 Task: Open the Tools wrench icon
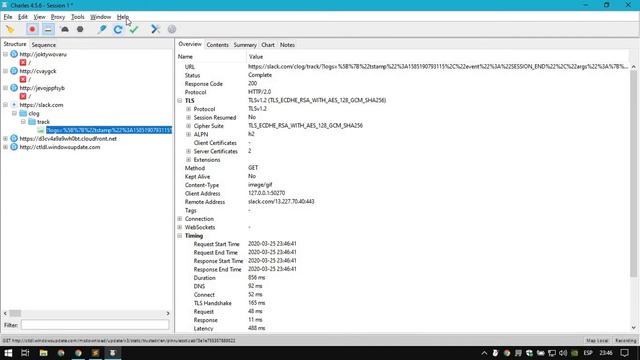click(156, 29)
